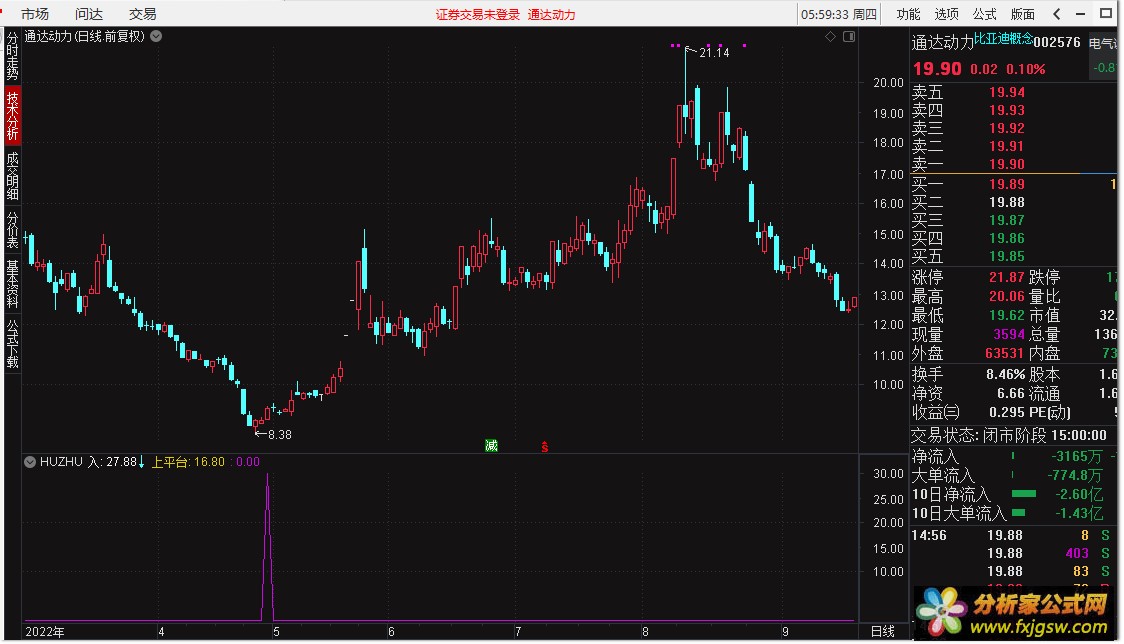Click diamond icon at chart top right

[830, 36]
